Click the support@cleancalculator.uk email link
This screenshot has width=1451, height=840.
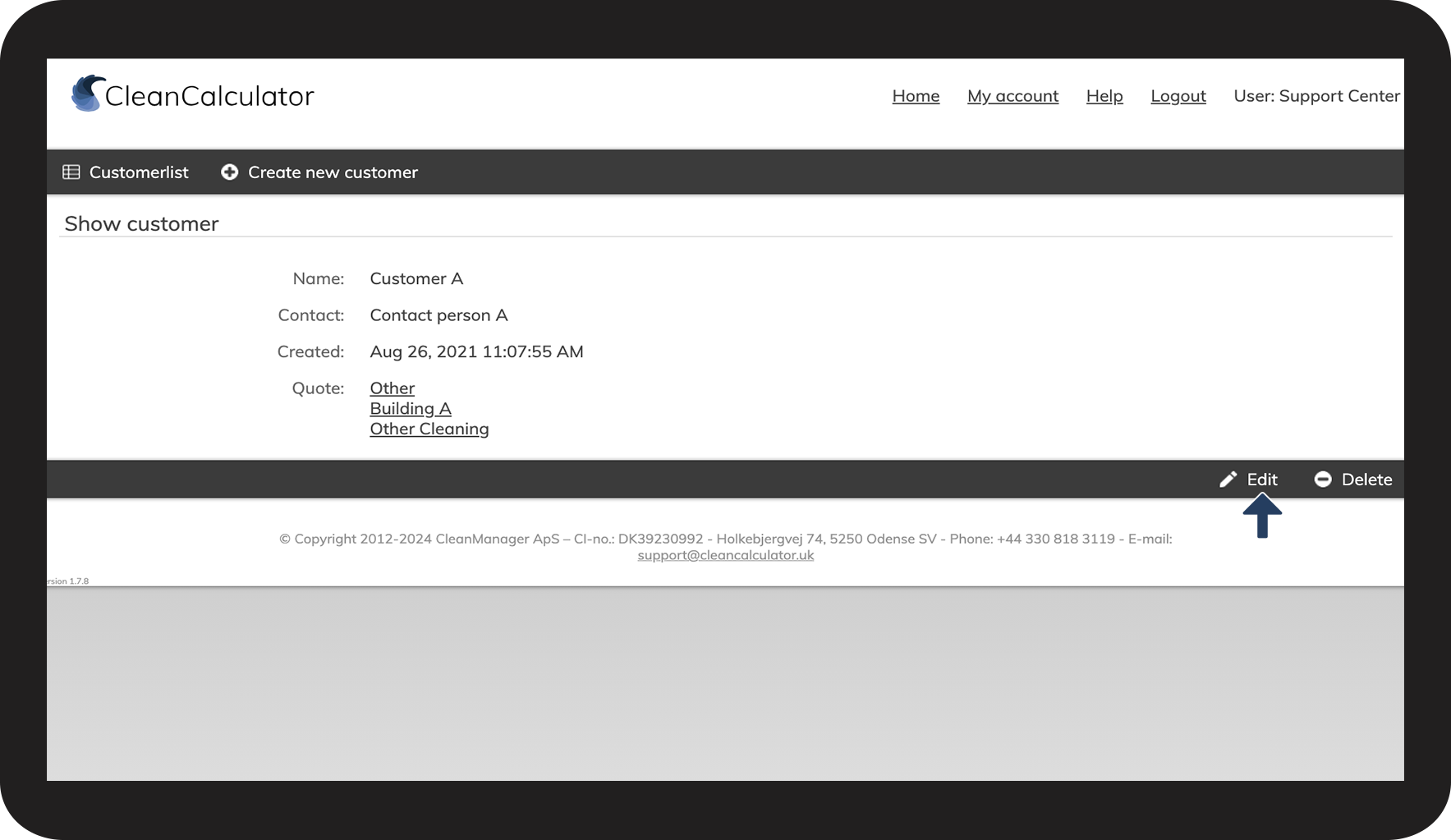725,555
